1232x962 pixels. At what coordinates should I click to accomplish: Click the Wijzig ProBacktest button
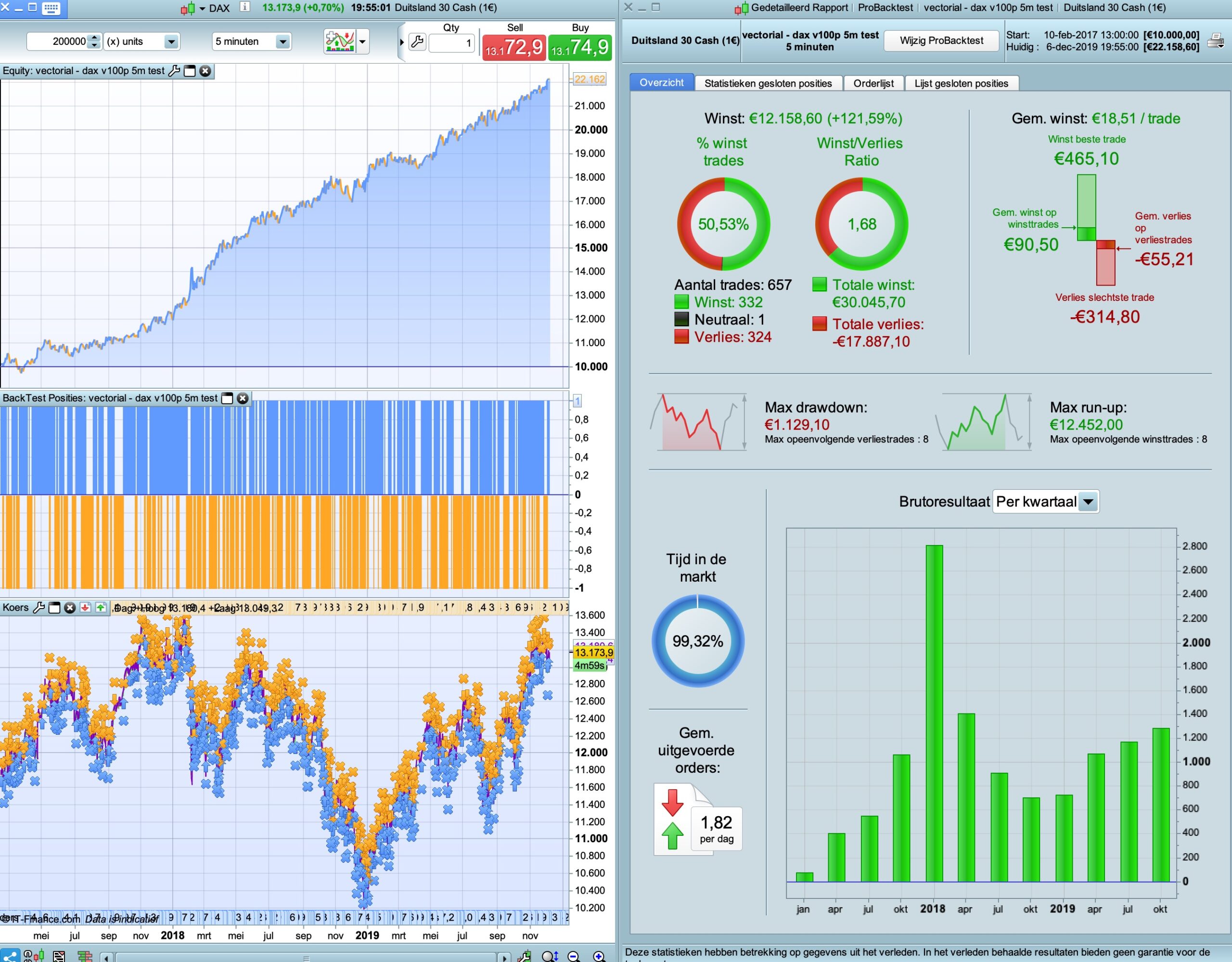941,40
